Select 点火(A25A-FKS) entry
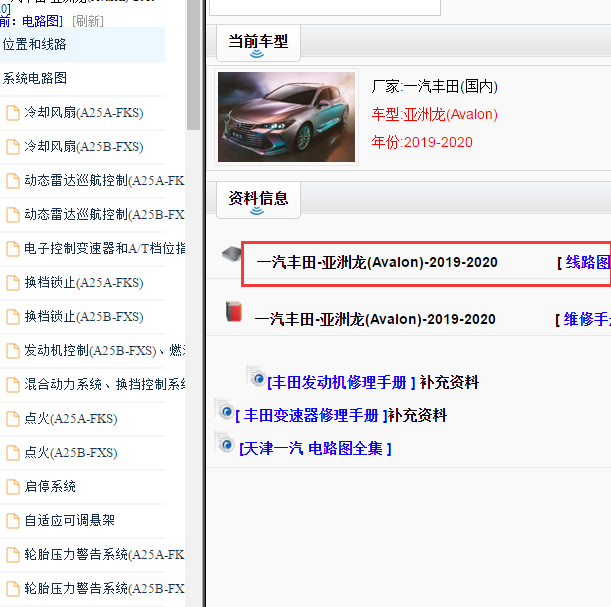This screenshot has height=607, width=611. [x=71, y=419]
